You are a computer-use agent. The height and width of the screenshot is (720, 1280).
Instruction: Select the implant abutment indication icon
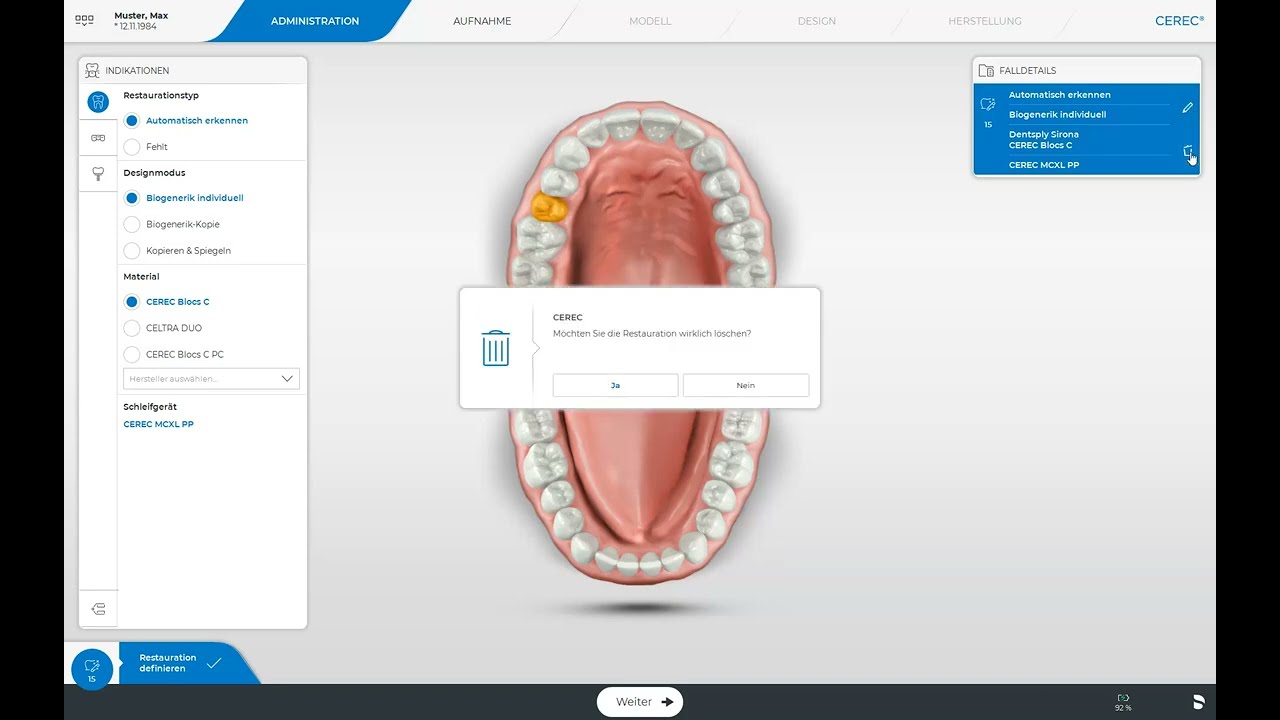coord(98,174)
